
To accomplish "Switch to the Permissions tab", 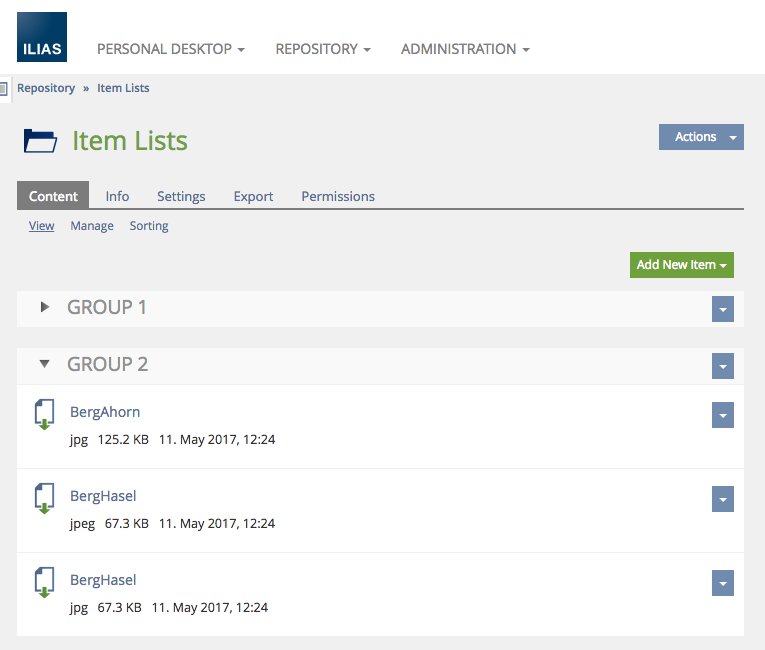I will [338, 196].
